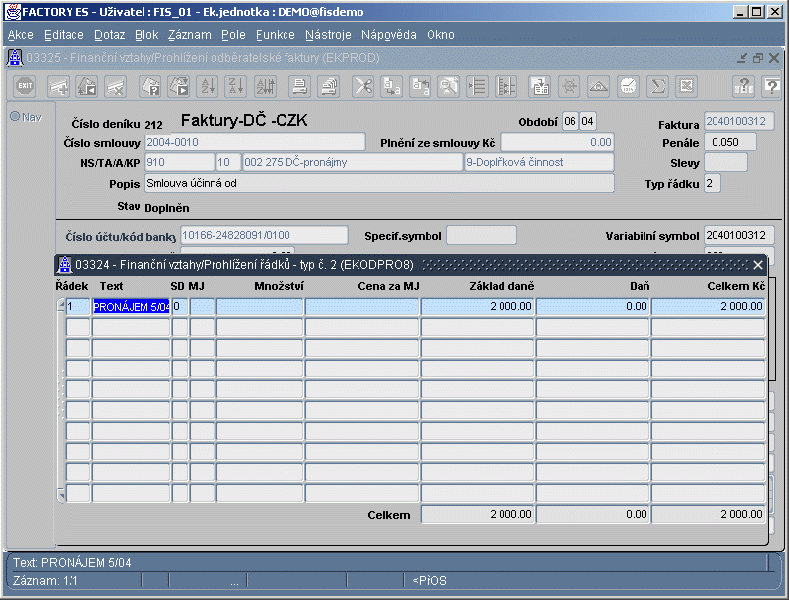Click the previous record folder icon
This screenshot has height=600, width=789.
pos(87,87)
